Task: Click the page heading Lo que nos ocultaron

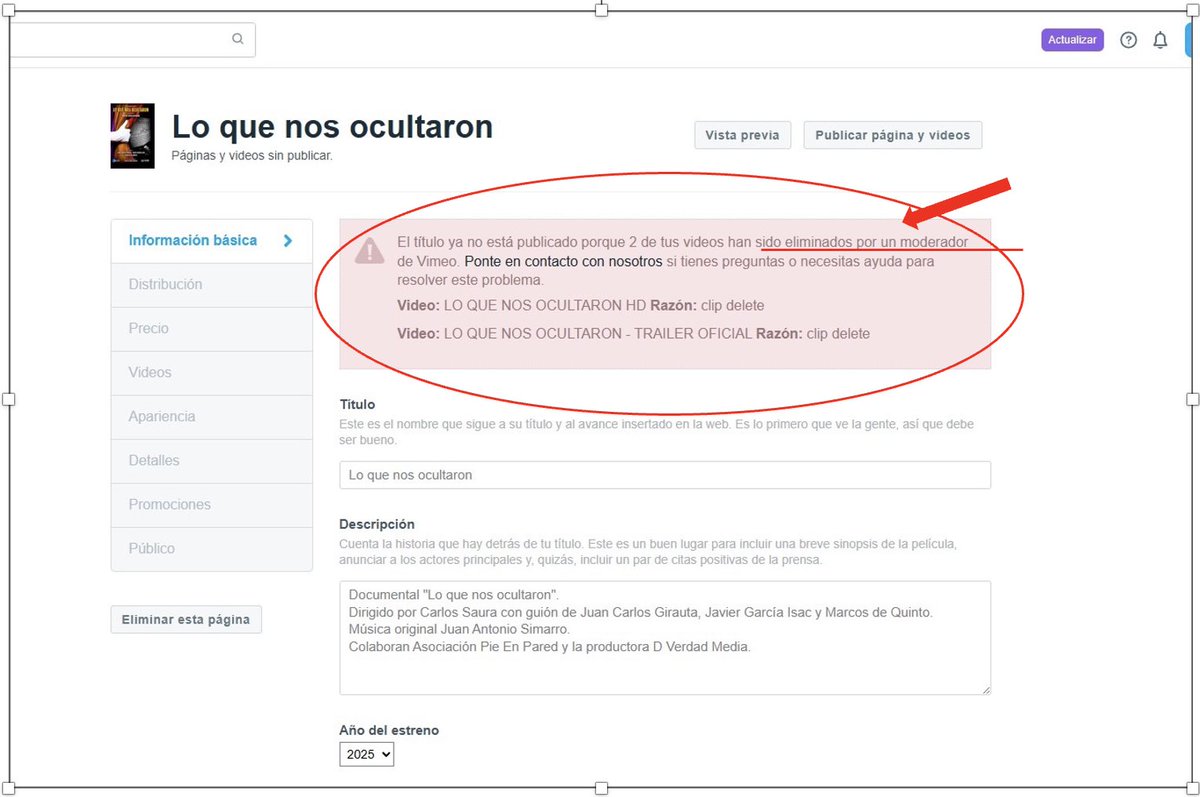Action: [x=332, y=127]
